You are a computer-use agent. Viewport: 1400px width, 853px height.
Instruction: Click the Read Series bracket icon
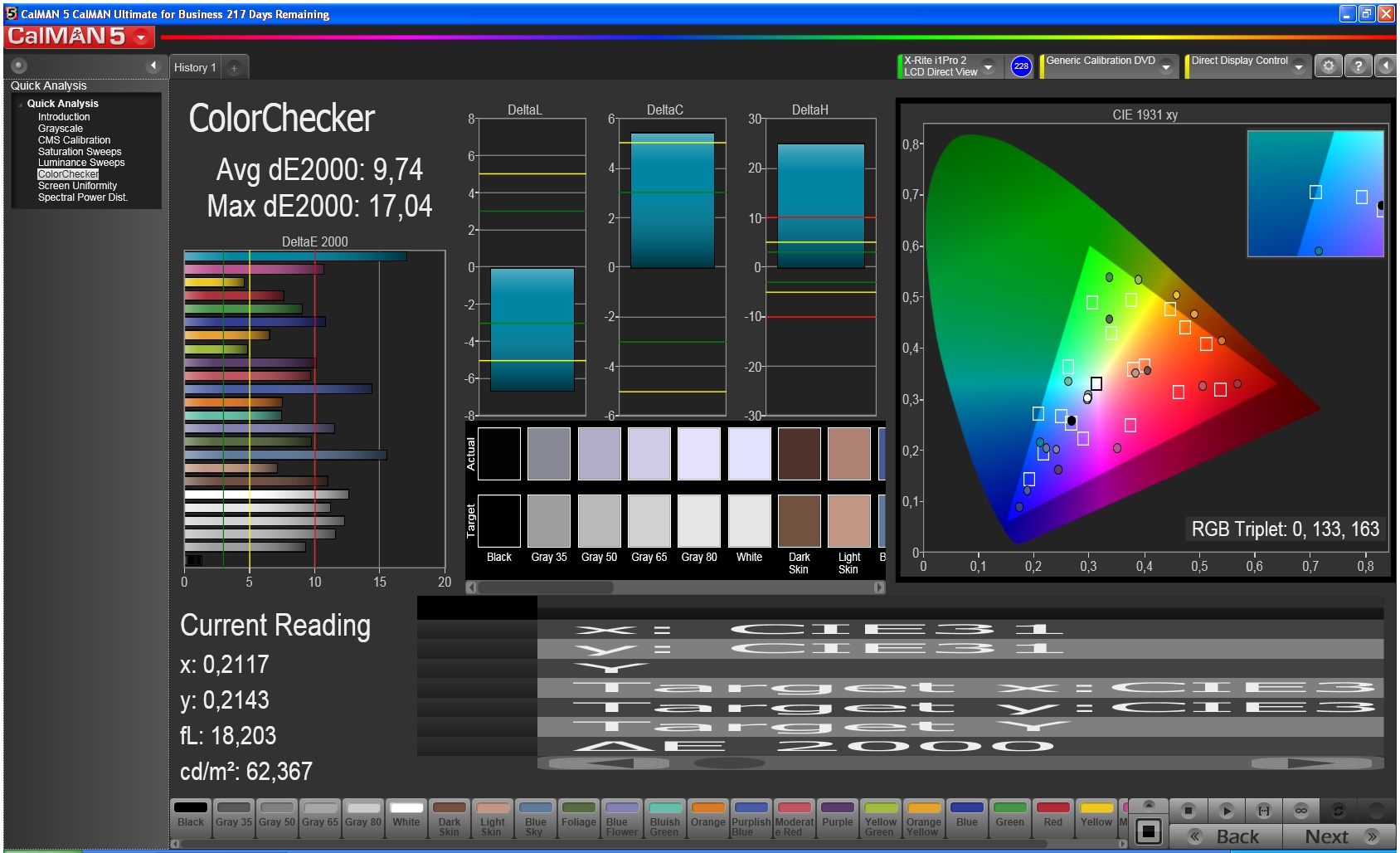1264,811
